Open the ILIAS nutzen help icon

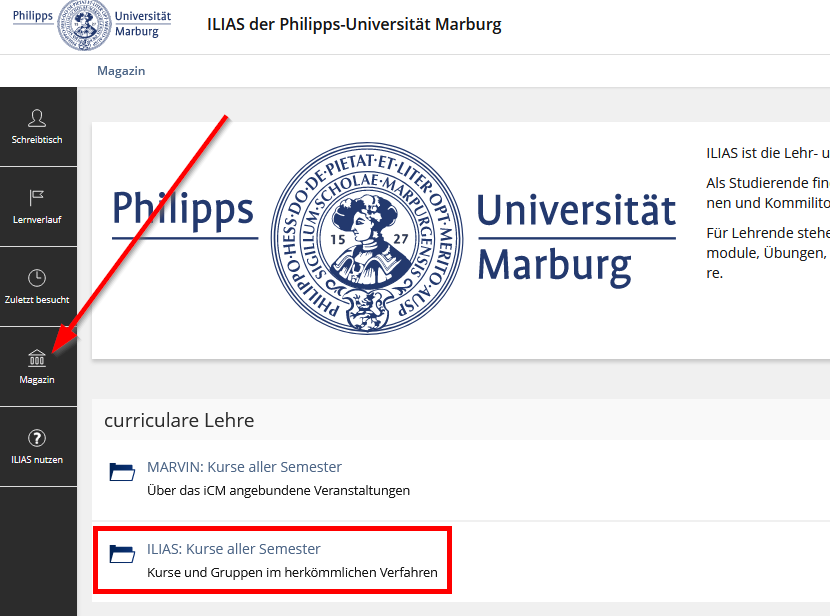(37, 438)
